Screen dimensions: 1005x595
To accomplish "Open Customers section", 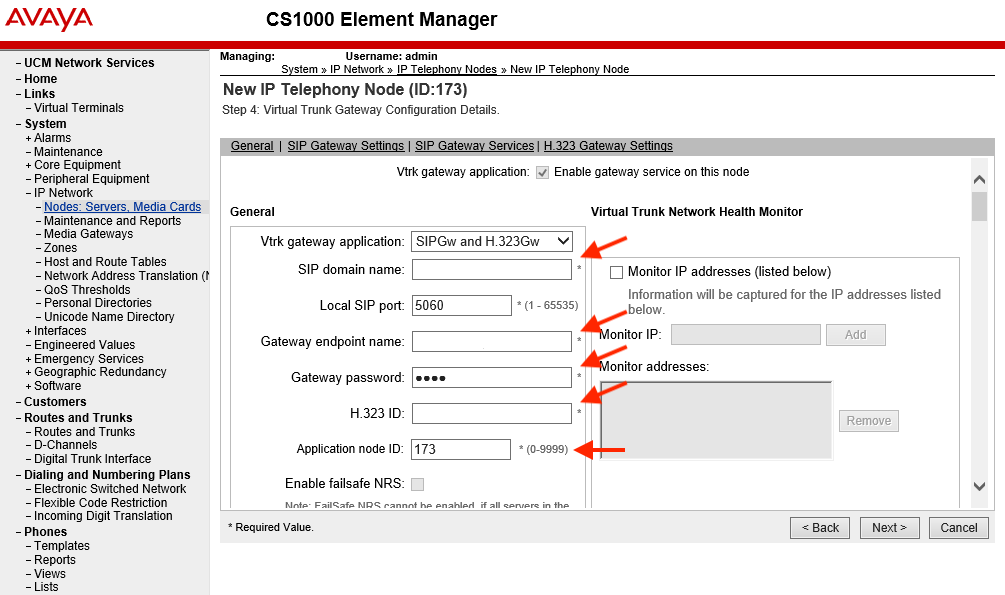I will click(x=55, y=402).
